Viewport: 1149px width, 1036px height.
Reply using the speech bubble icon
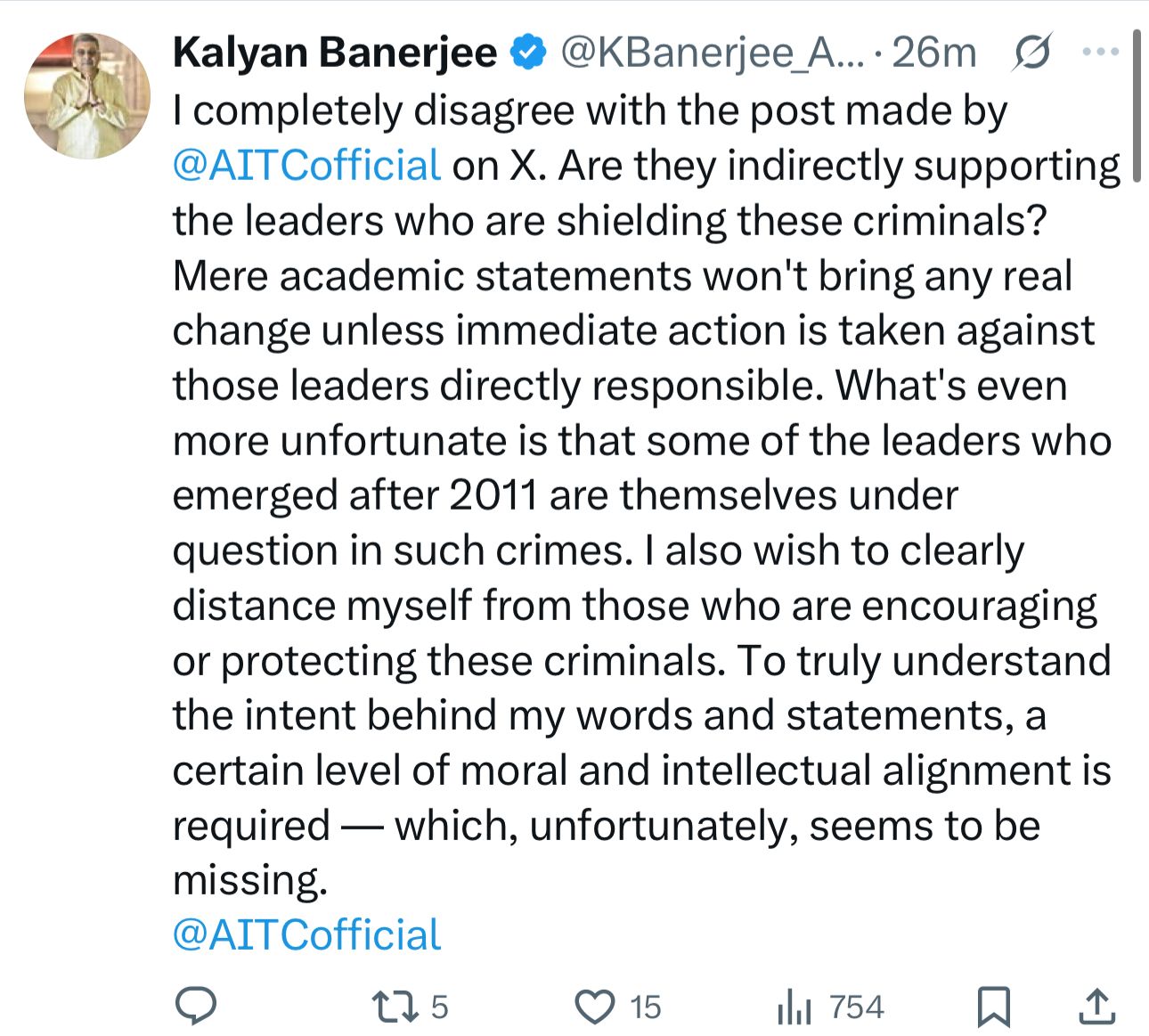[195, 1007]
